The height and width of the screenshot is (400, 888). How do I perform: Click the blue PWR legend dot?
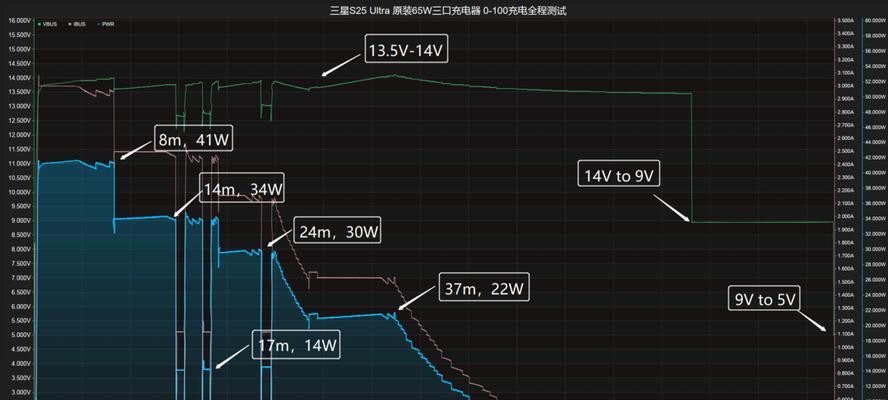click(99, 24)
